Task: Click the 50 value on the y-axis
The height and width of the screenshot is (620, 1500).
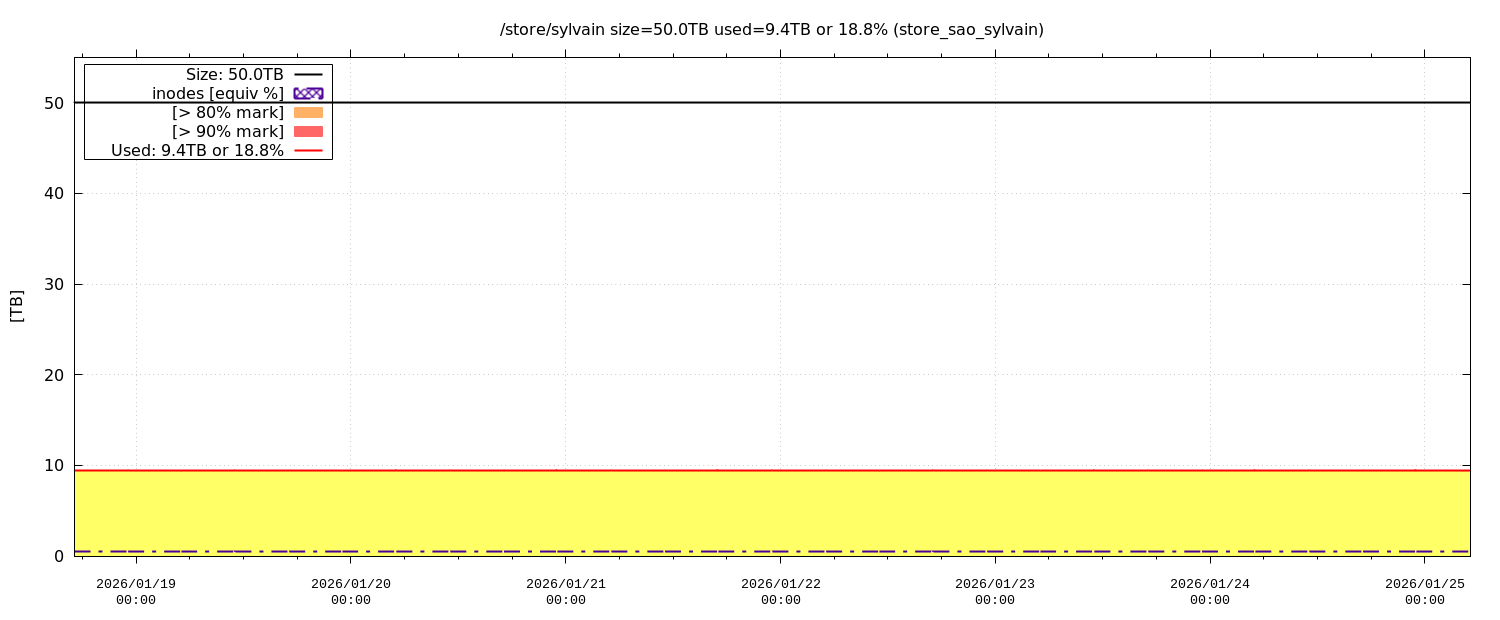Action: click(x=54, y=103)
